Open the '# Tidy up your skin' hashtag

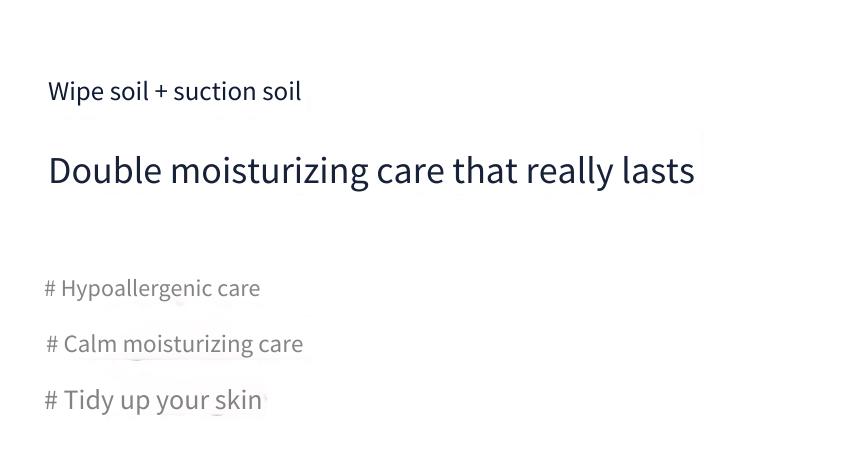tap(153, 400)
